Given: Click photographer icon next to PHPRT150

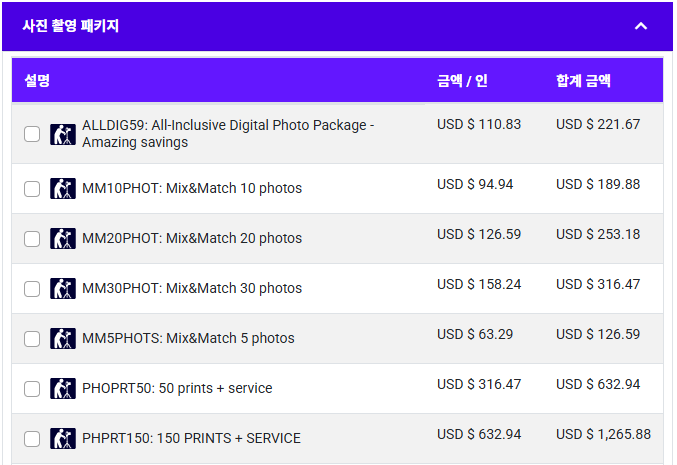Looking at the screenshot, I should click(63, 439).
